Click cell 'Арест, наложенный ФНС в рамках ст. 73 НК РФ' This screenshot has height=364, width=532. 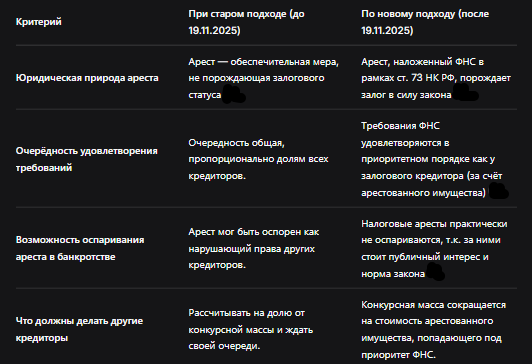click(x=436, y=78)
